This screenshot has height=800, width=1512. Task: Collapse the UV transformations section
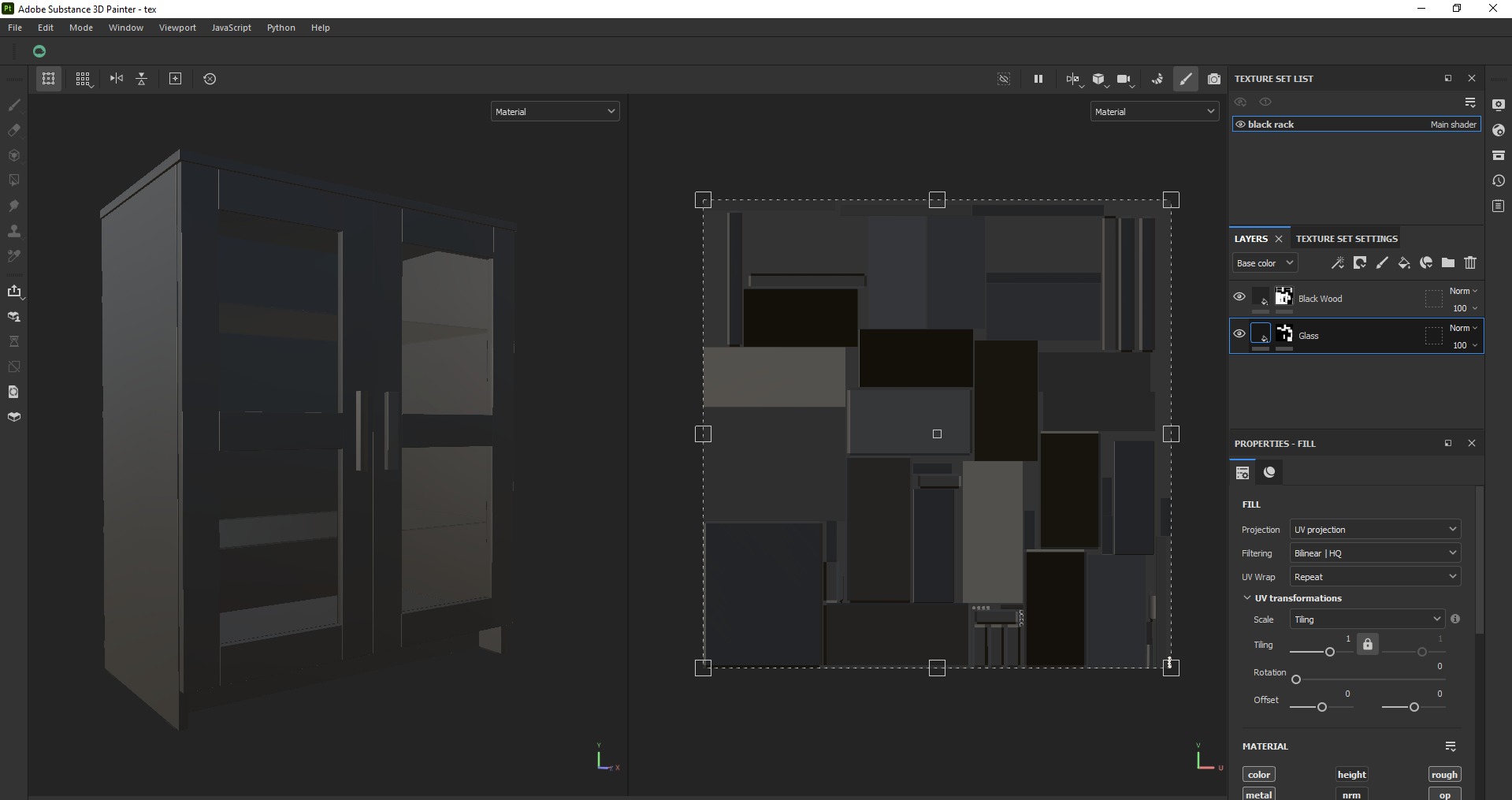pos(1247,598)
